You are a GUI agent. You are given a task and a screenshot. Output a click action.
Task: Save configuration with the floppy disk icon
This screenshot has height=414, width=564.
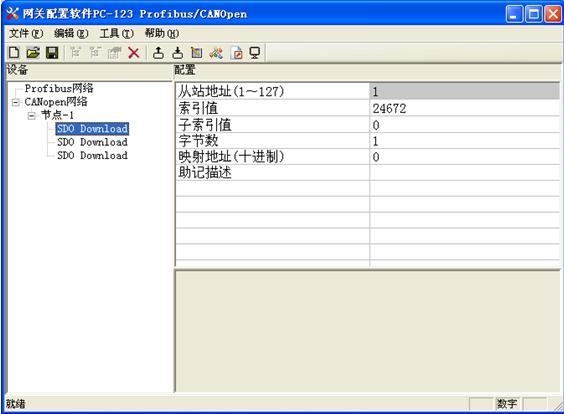pos(52,53)
